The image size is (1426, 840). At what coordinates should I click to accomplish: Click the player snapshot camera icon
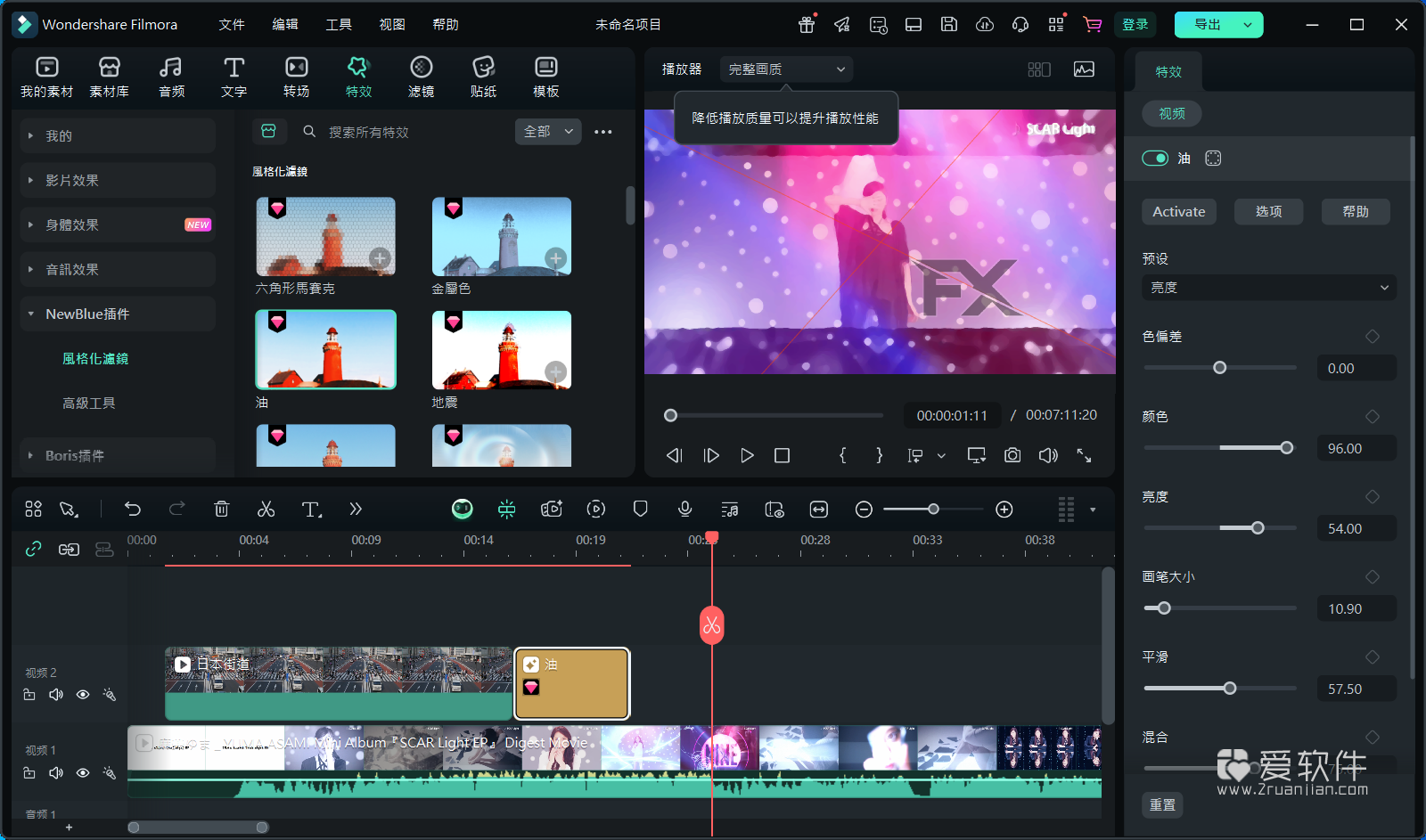click(1012, 455)
